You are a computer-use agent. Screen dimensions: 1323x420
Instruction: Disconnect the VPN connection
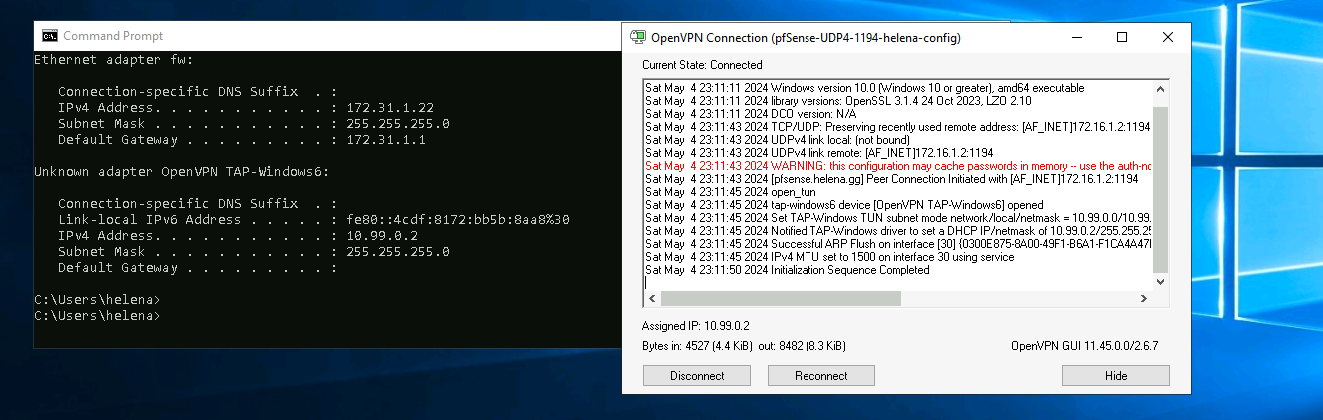[x=696, y=376]
